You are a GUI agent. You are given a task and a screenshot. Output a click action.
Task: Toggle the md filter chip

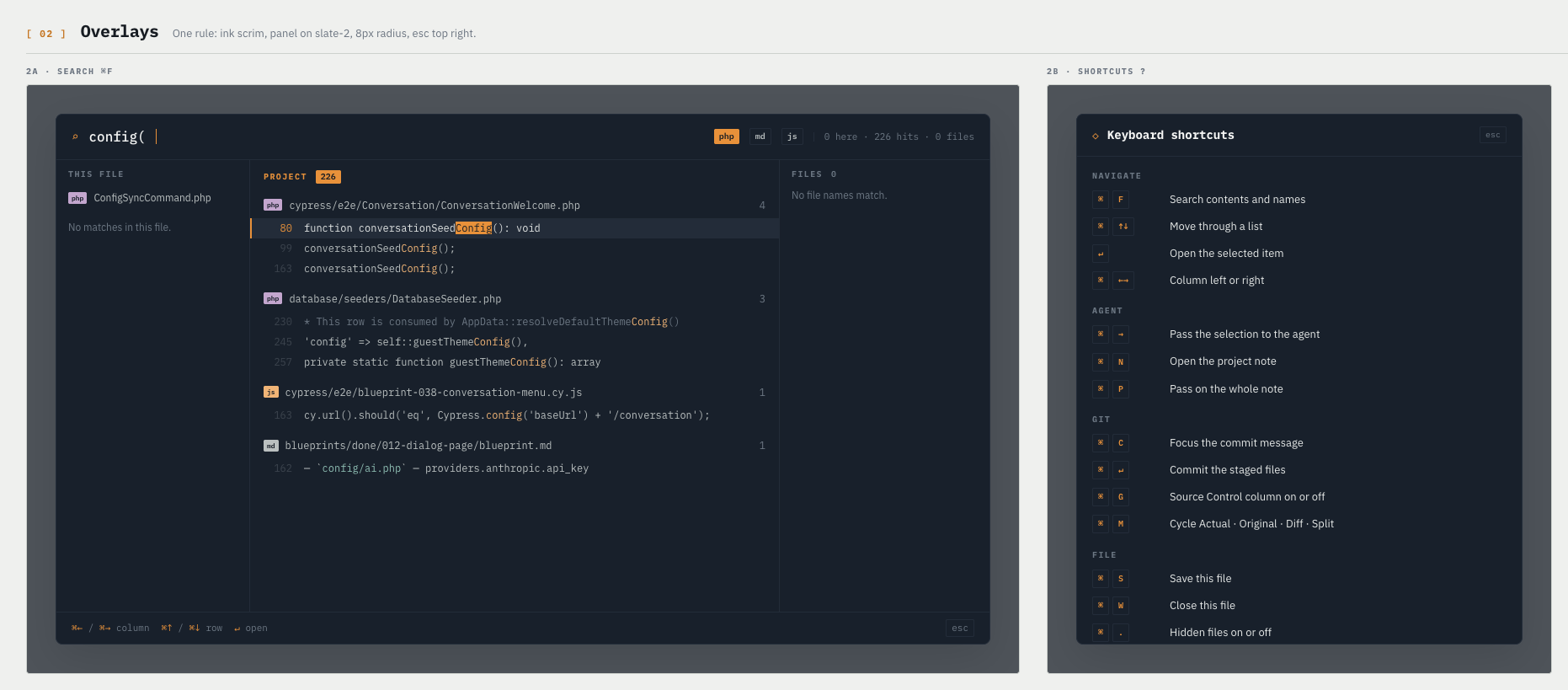click(x=760, y=136)
